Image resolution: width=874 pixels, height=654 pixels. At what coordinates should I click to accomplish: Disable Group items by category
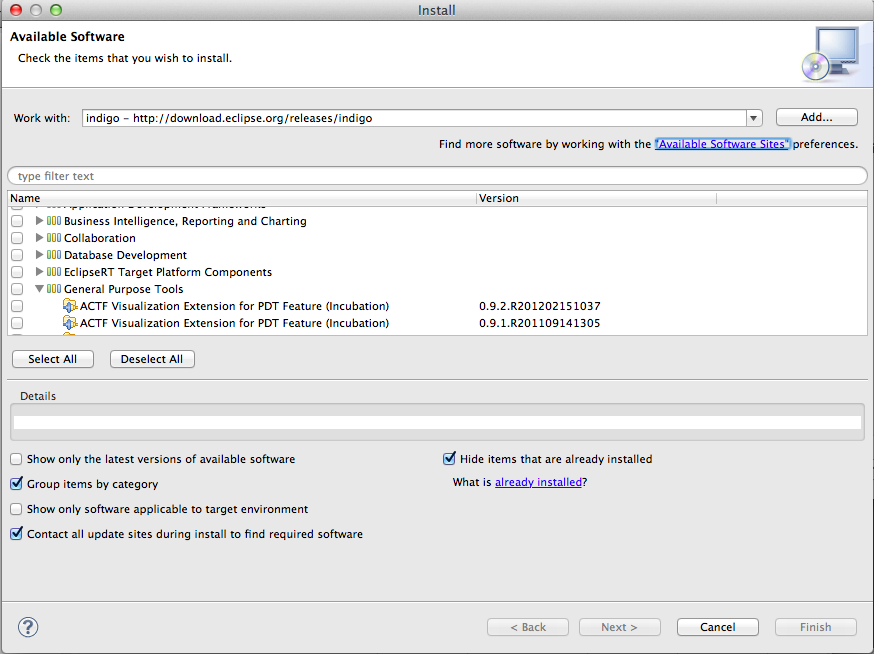click(16, 483)
